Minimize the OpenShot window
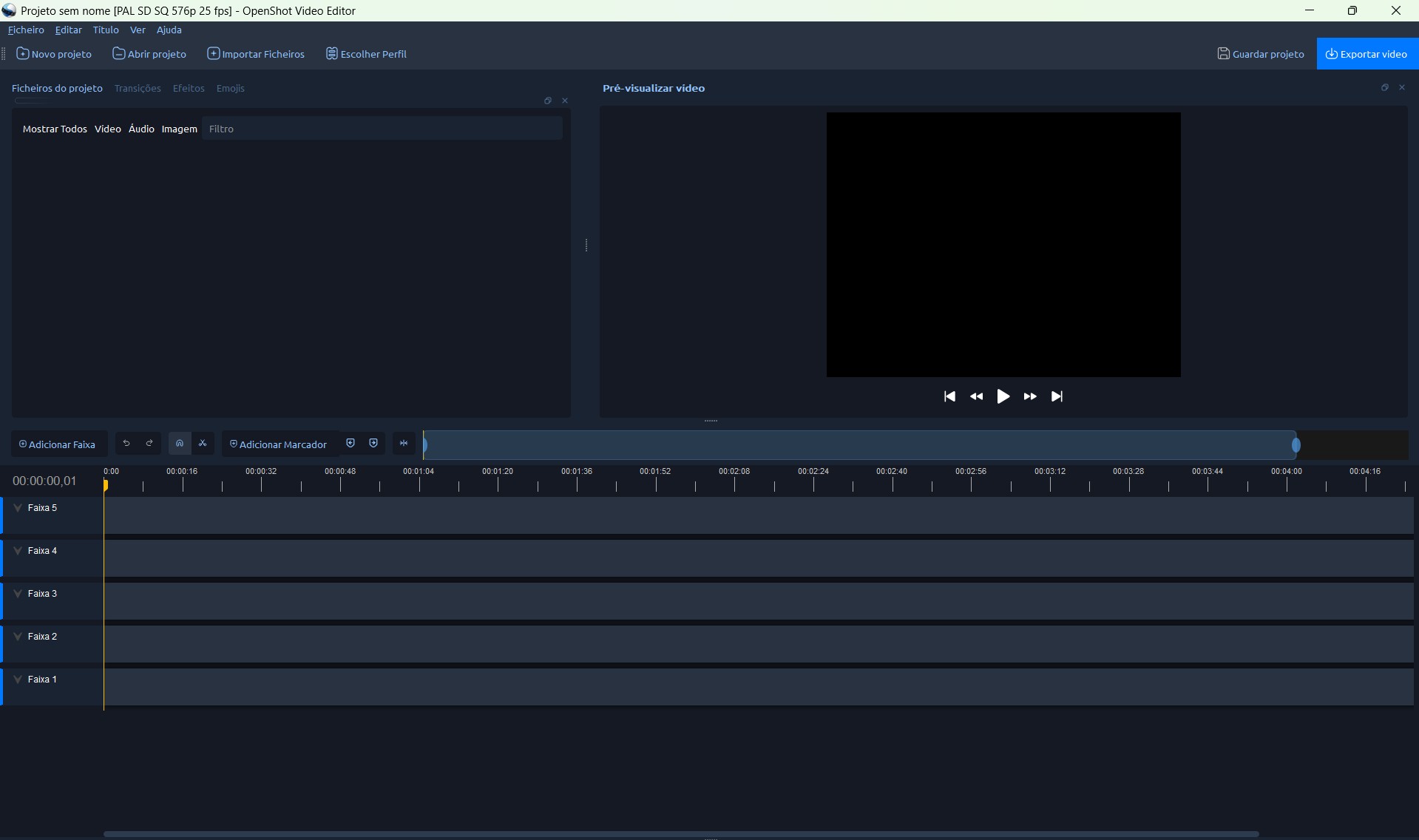 point(1310,10)
